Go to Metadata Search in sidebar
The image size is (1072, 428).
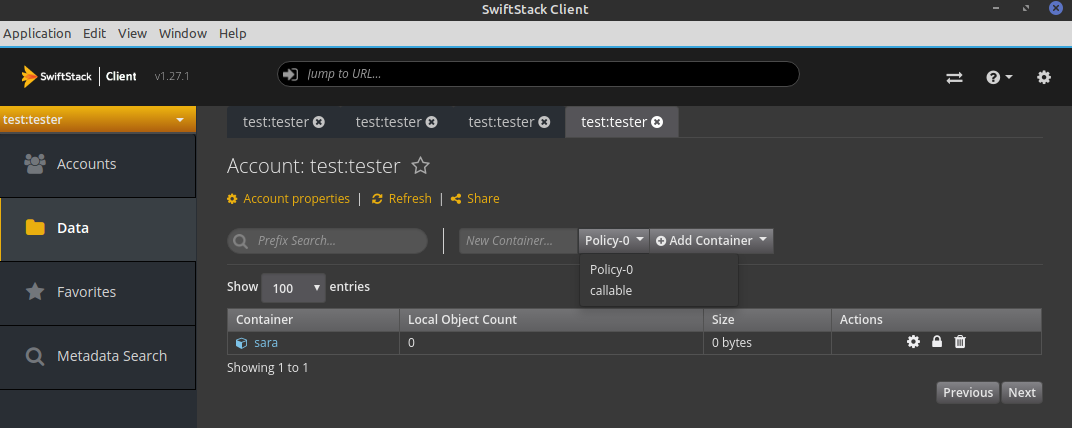tap(111, 356)
